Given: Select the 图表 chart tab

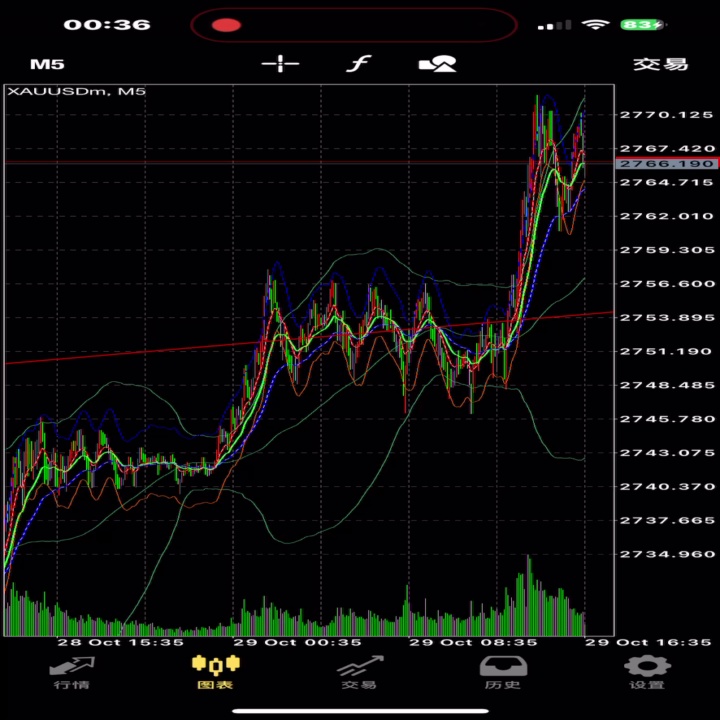Looking at the screenshot, I should tap(216, 673).
